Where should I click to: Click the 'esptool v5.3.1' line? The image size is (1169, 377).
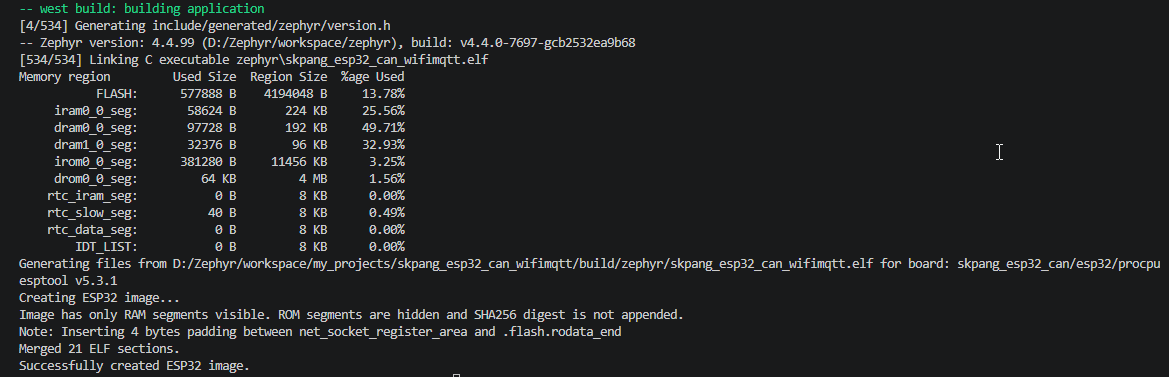(x=68, y=281)
